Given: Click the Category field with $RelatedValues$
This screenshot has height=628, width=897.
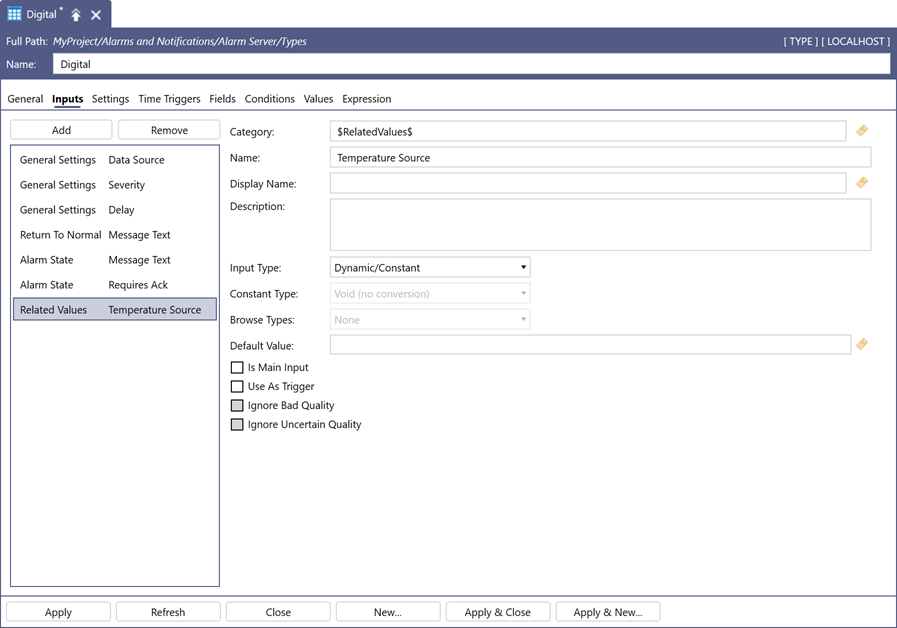Looking at the screenshot, I should [x=588, y=131].
